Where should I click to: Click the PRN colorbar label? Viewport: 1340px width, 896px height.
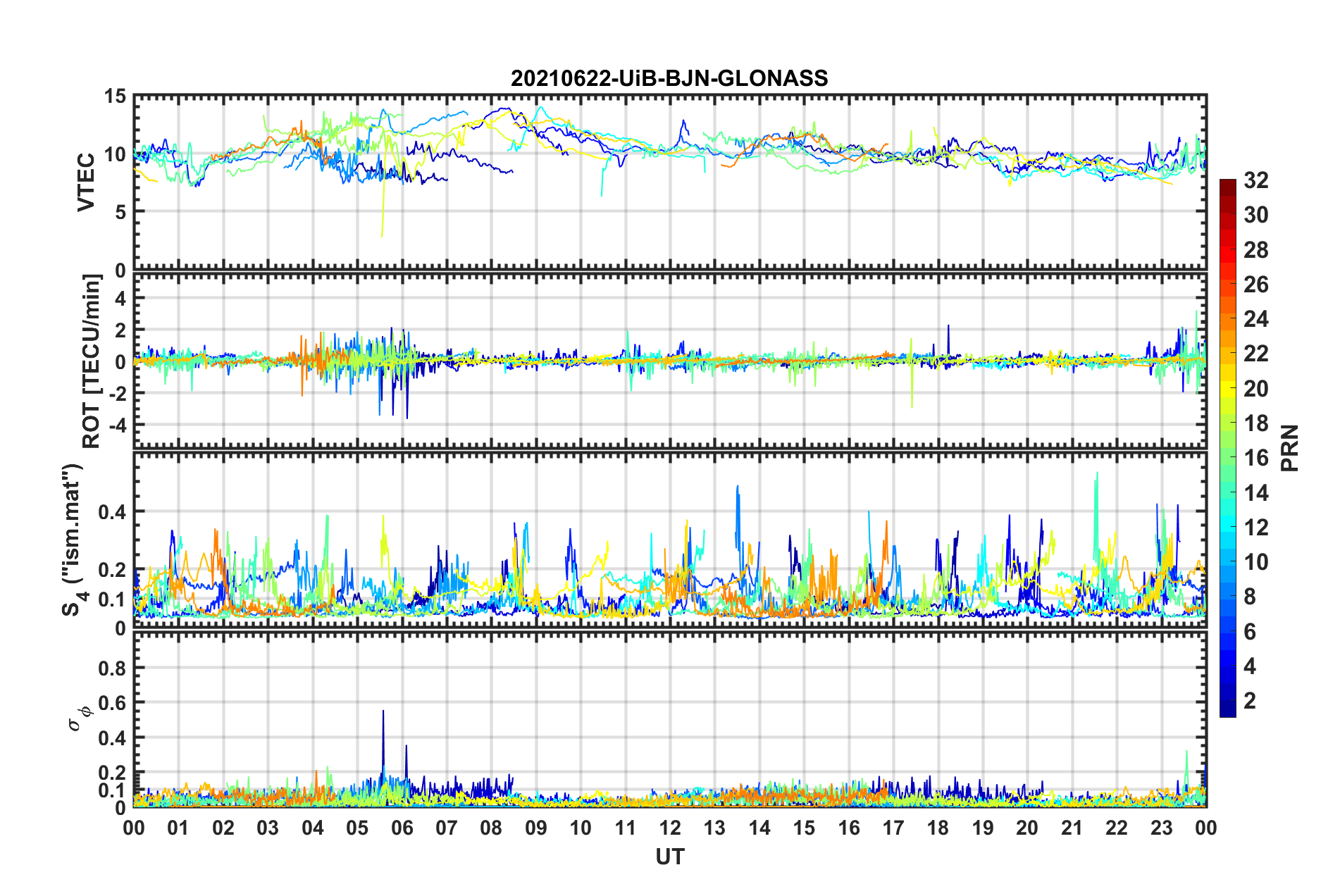tap(1289, 448)
